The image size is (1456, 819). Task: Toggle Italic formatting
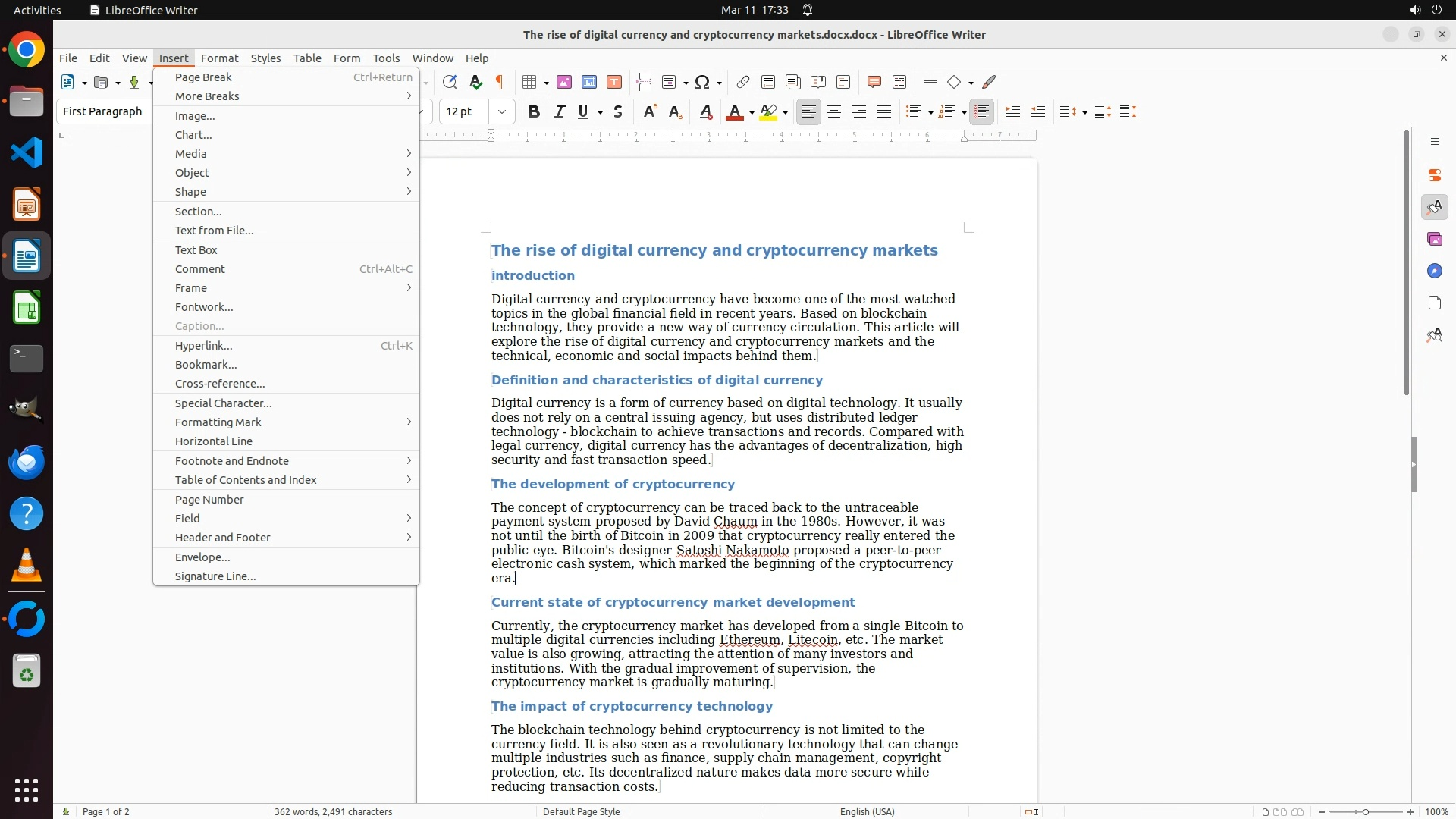pyautogui.click(x=559, y=112)
